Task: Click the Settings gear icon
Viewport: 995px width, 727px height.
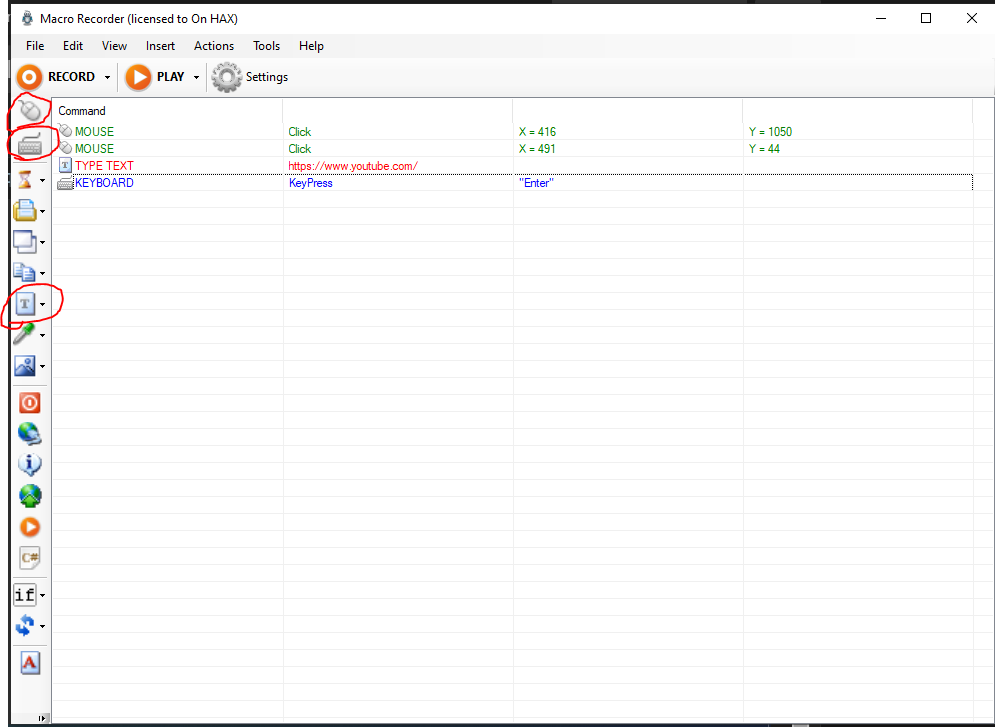Action: pos(227,77)
